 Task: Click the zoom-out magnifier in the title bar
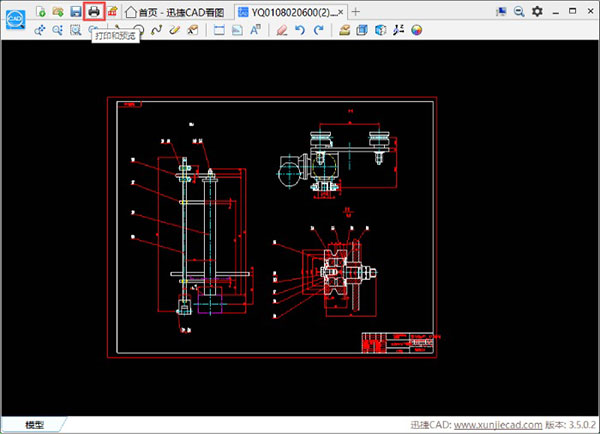click(518, 10)
